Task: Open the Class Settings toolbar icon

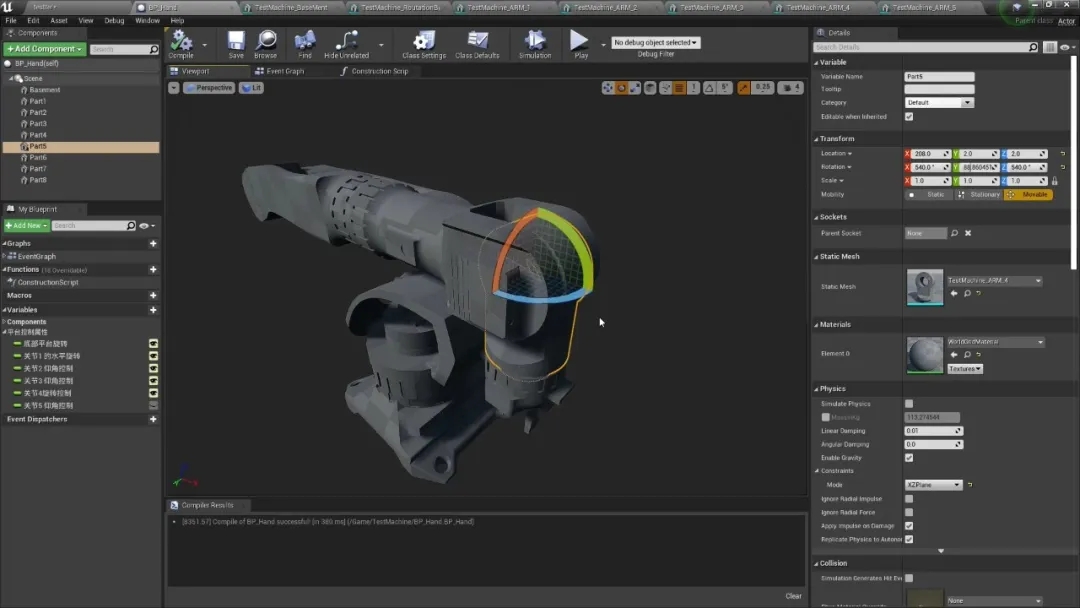Action: pyautogui.click(x=424, y=41)
